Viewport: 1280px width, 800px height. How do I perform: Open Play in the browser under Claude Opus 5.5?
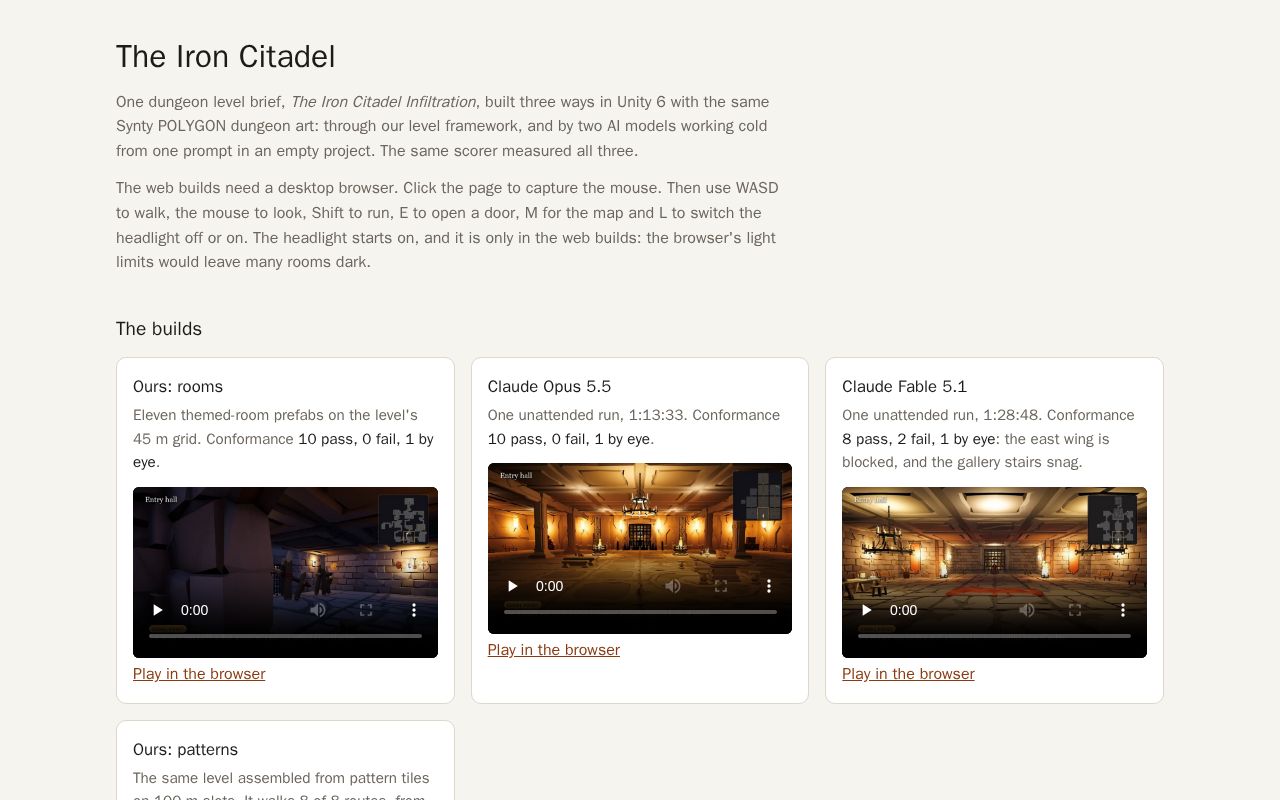coord(554,650)
